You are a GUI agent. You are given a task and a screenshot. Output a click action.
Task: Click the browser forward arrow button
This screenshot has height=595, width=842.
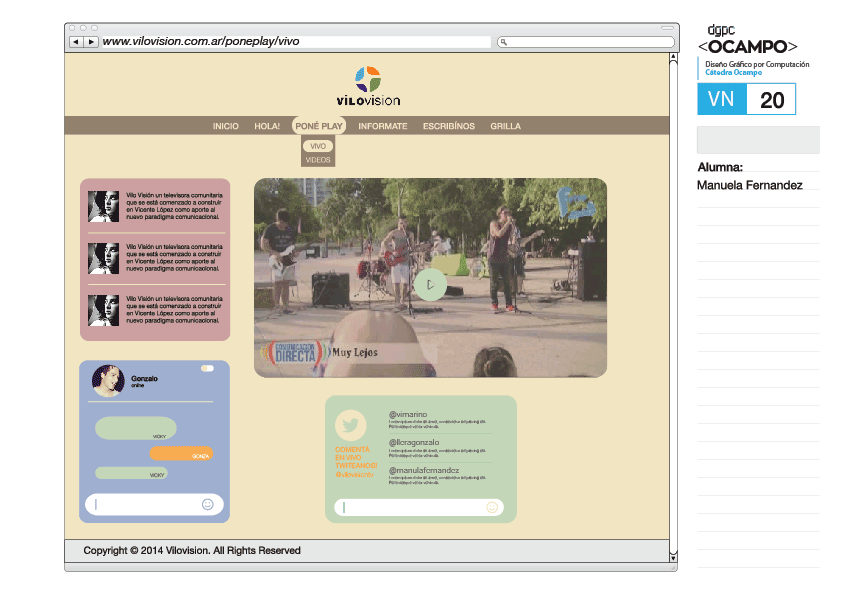point(91,42)
